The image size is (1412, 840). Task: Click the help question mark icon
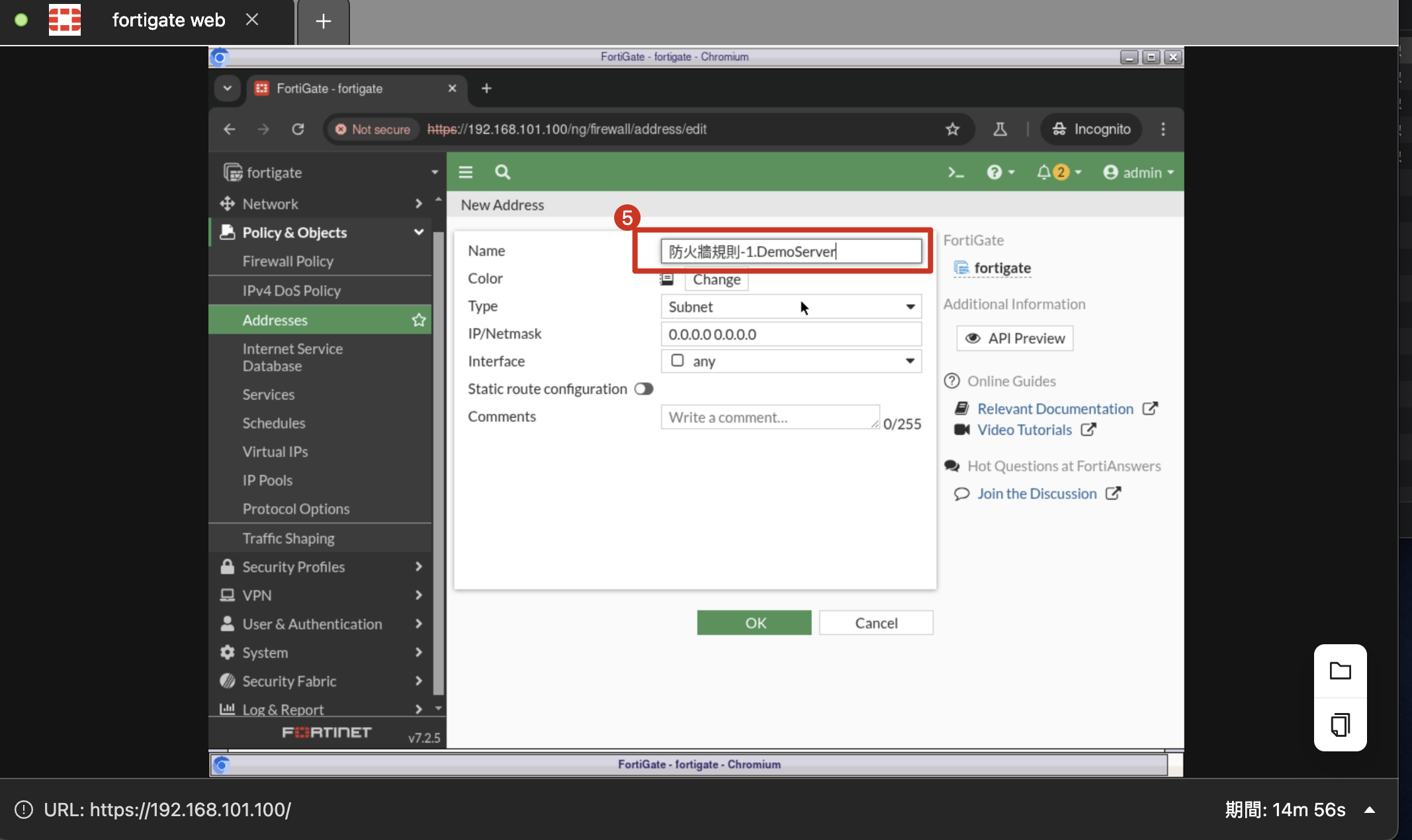(994, 173)
